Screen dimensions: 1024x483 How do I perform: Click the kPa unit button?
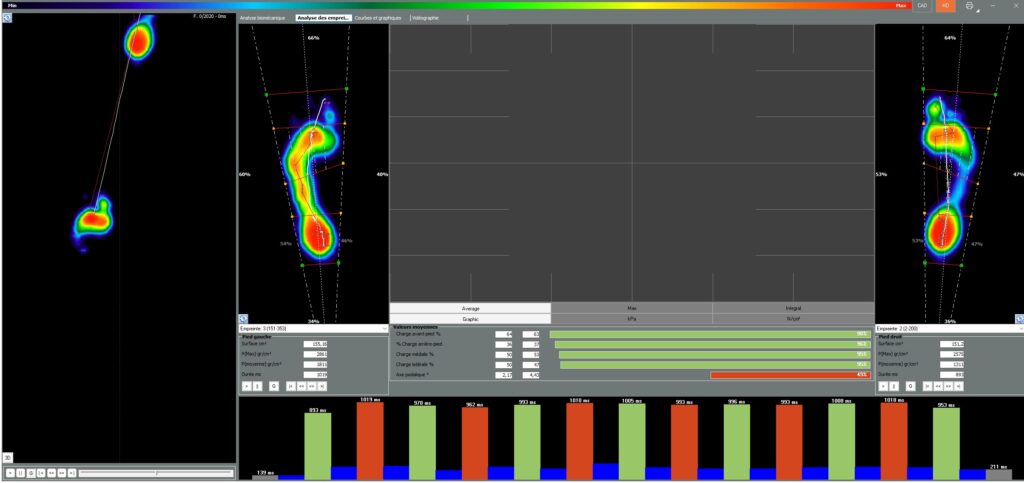pyautogui.click(x=631, y=319)
